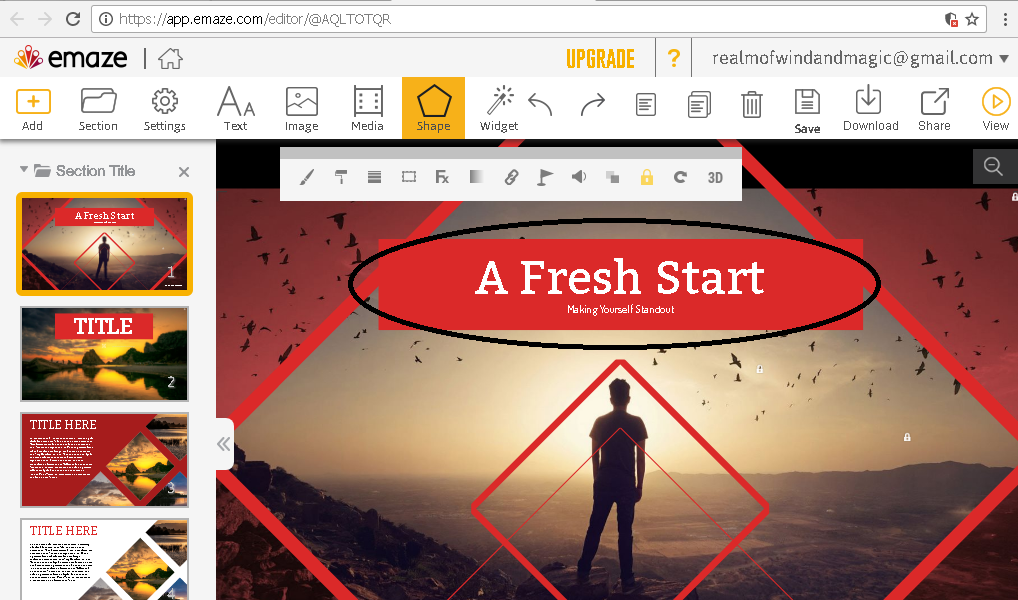Select slide 3 red TITLE HERE thumbnail
Viewport: 1018px width, 600px height.
[x=105, y=460]
